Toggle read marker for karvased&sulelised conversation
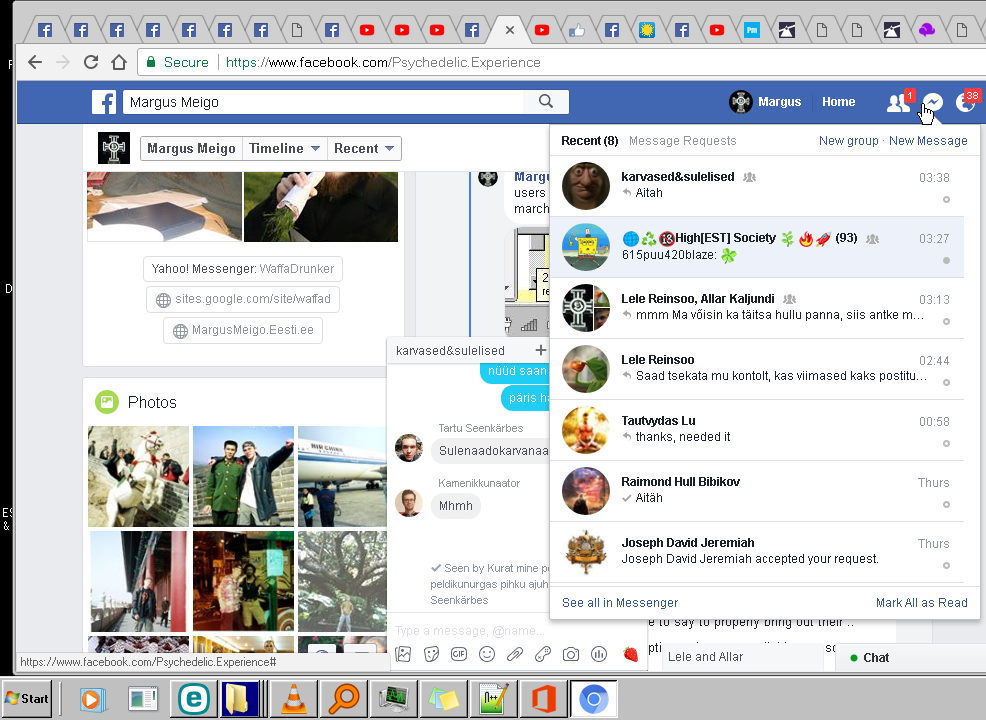 coord(946,199)
